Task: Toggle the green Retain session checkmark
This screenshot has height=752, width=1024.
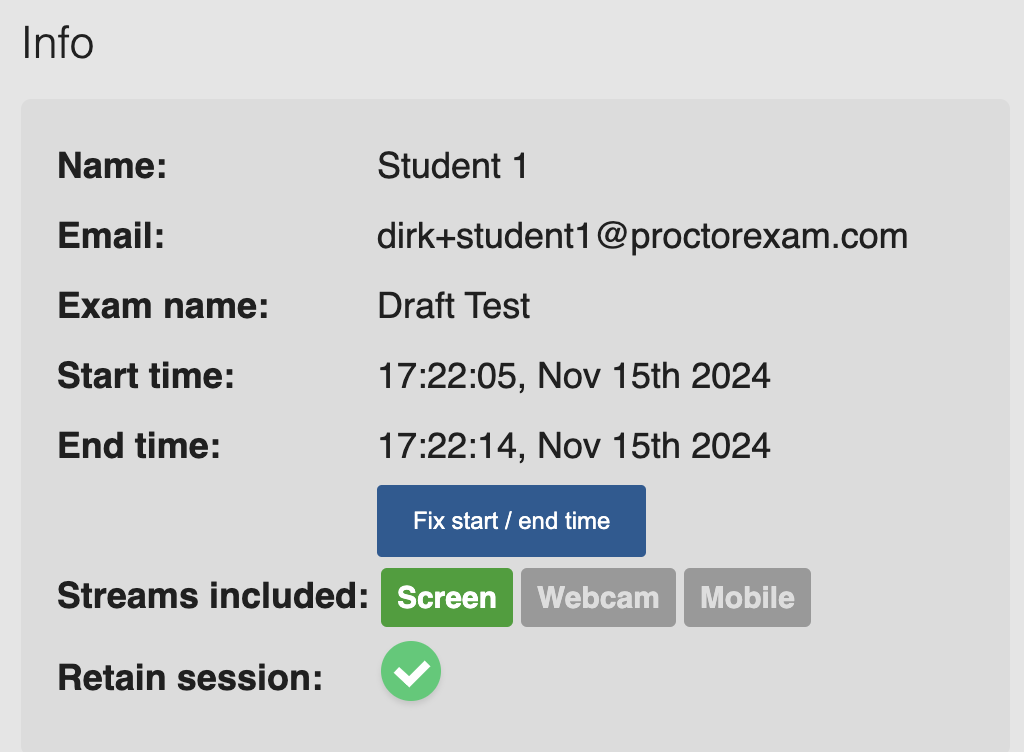Action: (x=411, y=671)
